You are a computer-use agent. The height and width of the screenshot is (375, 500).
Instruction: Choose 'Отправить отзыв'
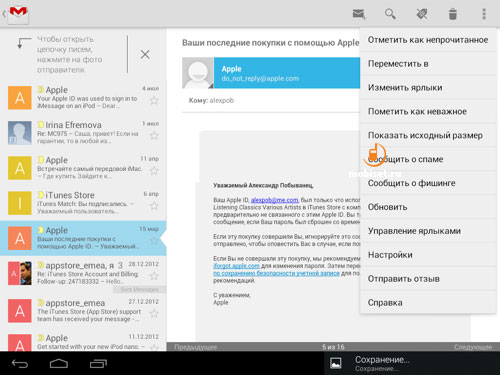(428, 279)
